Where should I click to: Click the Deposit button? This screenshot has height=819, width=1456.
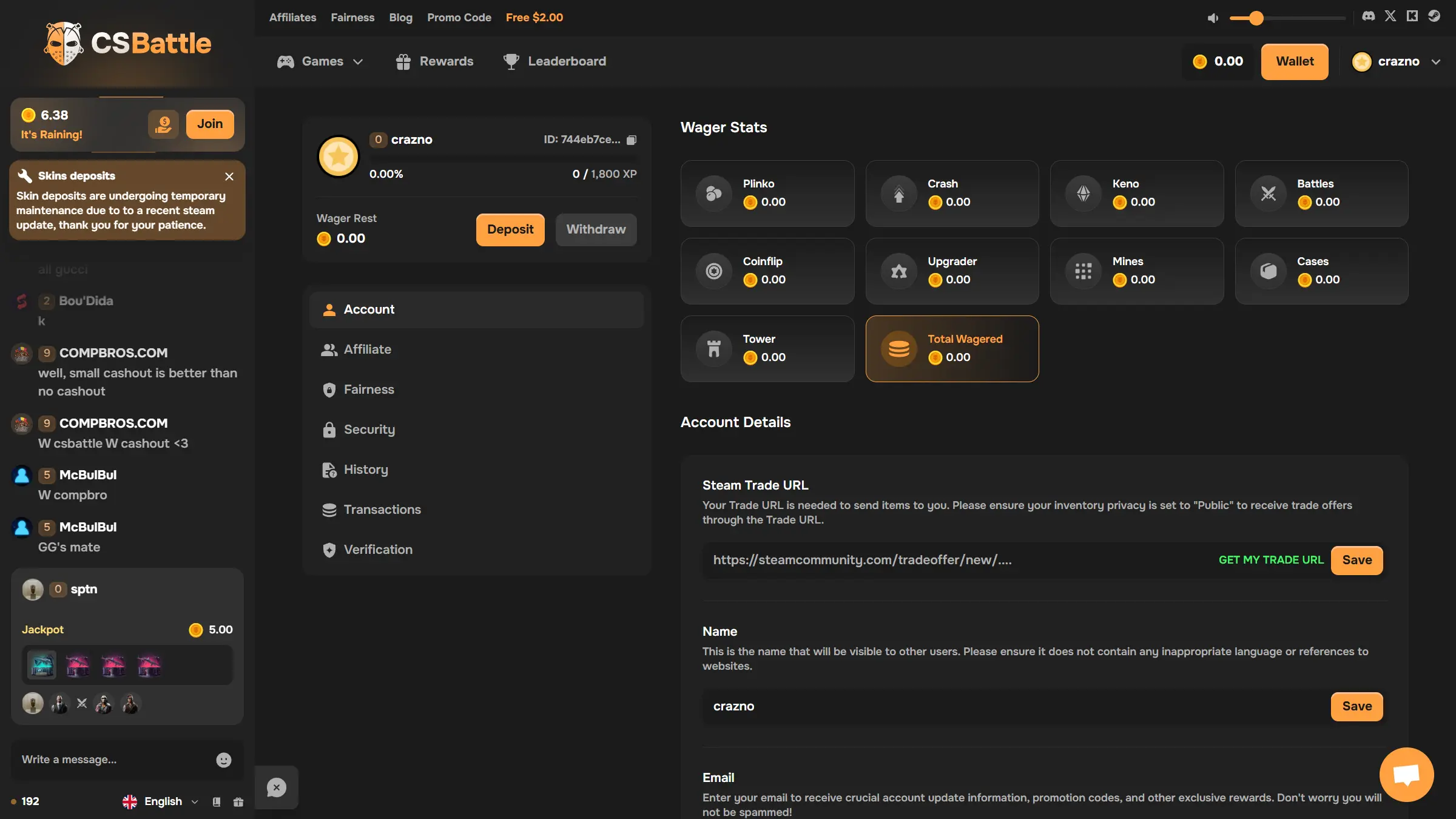point(510,229)
